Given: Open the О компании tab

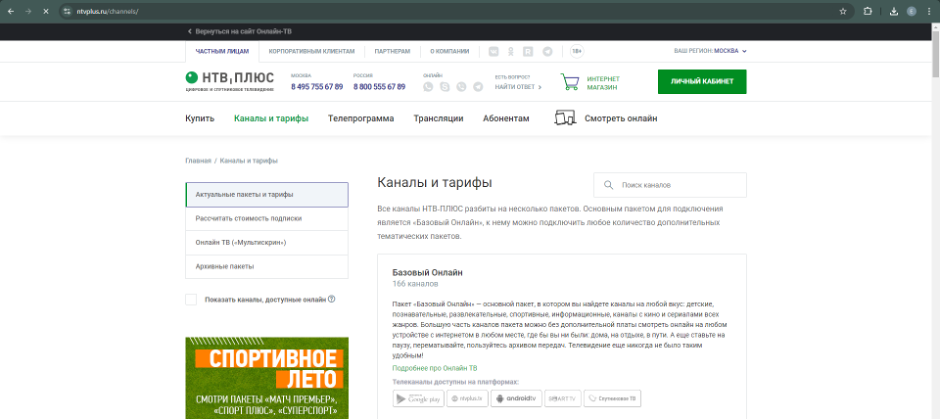Looking at the screenshot, I should [449, 52].
